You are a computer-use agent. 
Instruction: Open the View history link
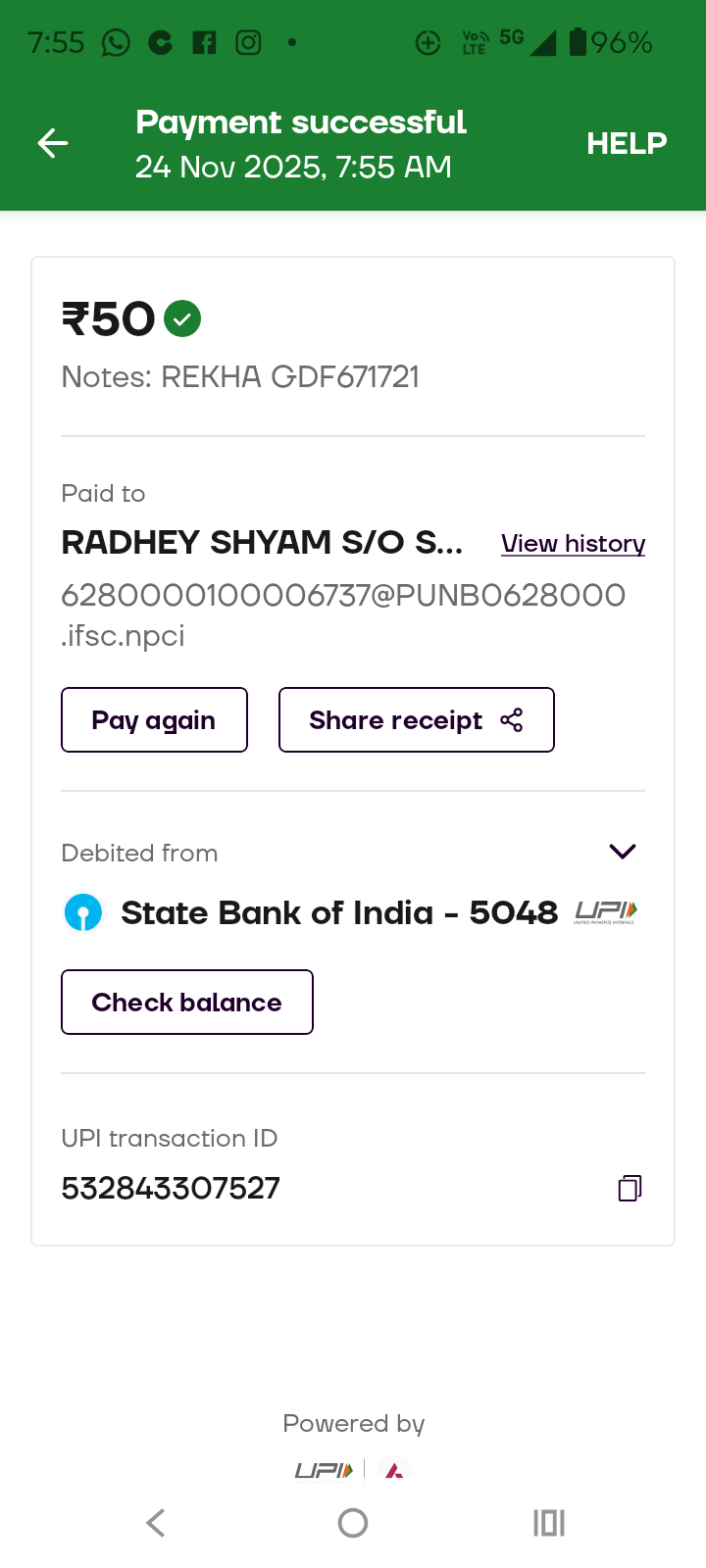click(573, 544)
